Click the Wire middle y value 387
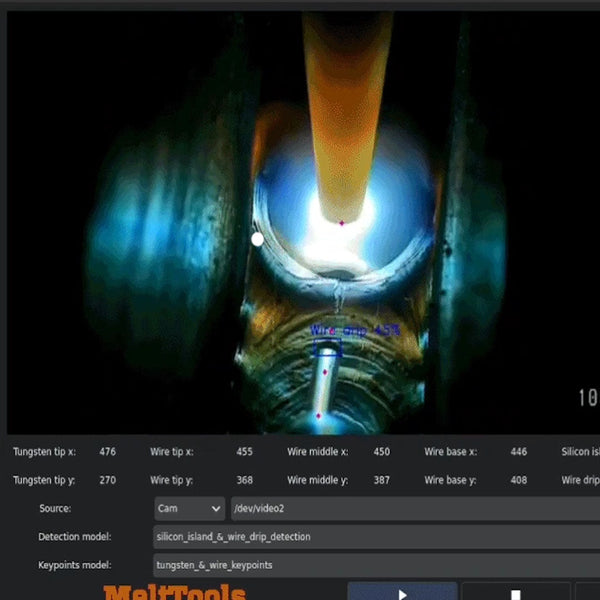Screen dimensions: 600x600 coord(382,480)
